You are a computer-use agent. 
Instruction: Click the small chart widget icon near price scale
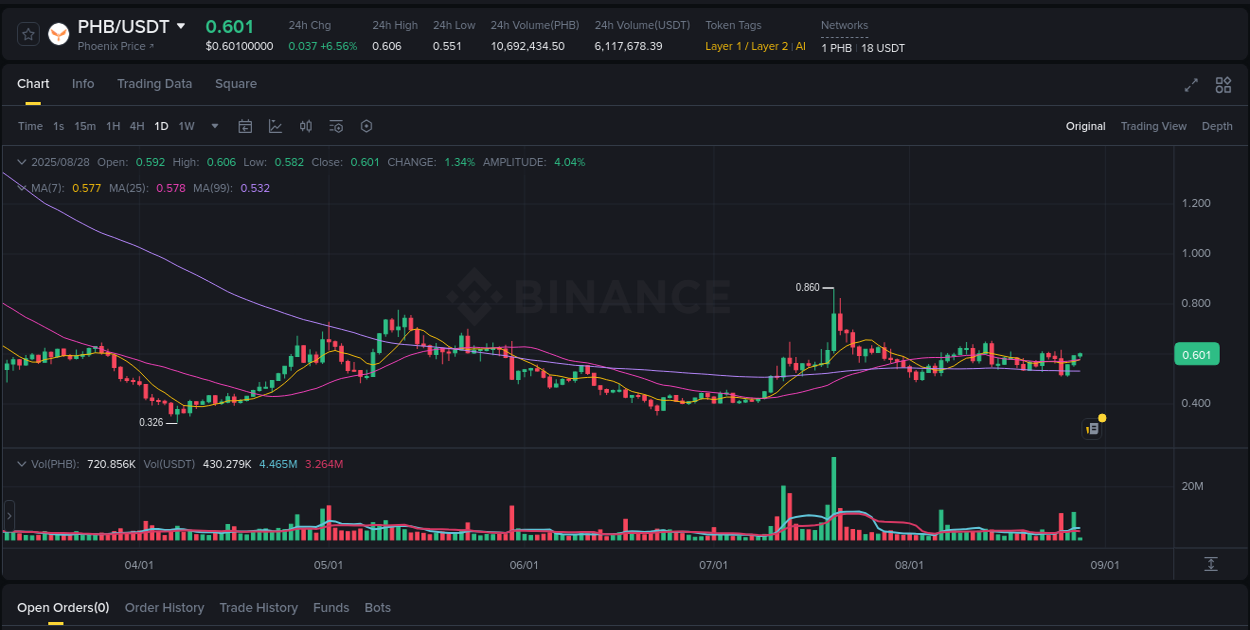pos(1092,428)
